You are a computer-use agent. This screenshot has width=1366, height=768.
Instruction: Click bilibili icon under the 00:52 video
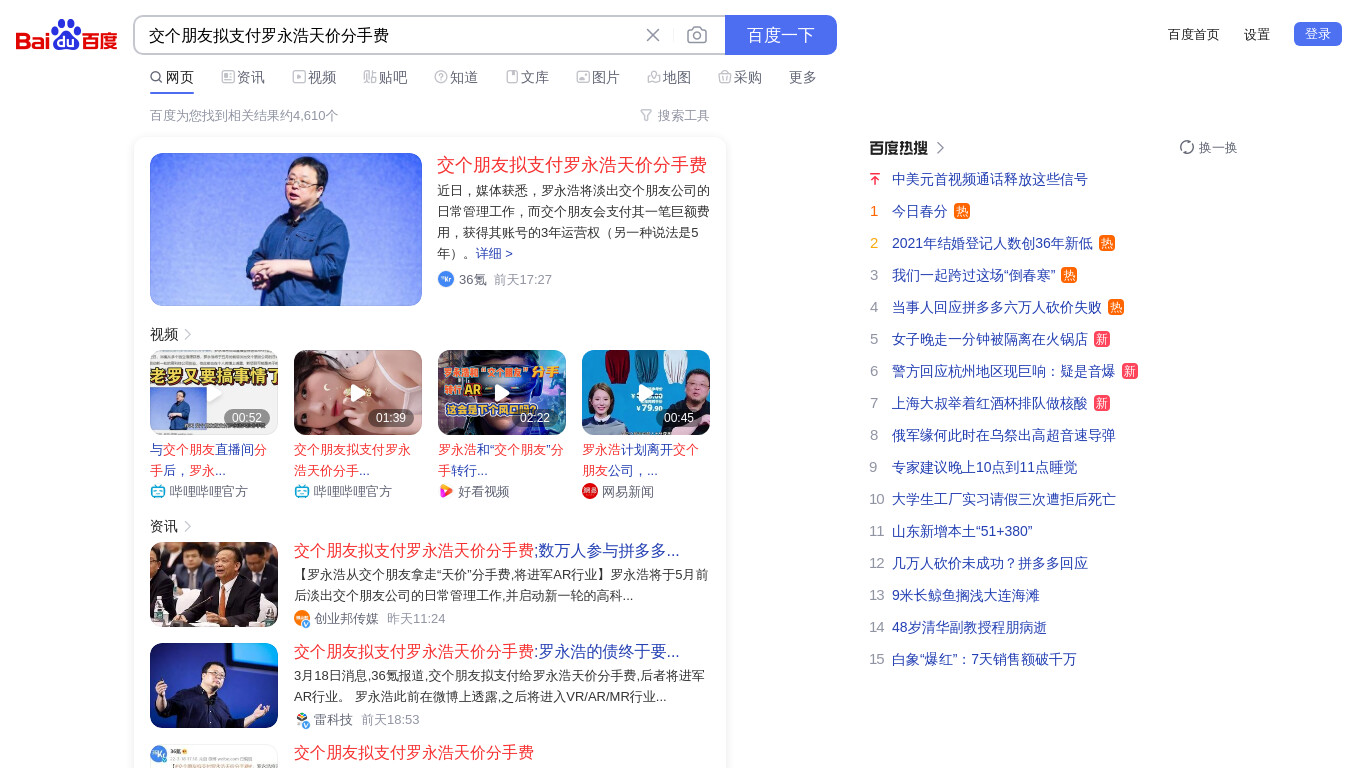pyautogui.click(x=158, y=491)
